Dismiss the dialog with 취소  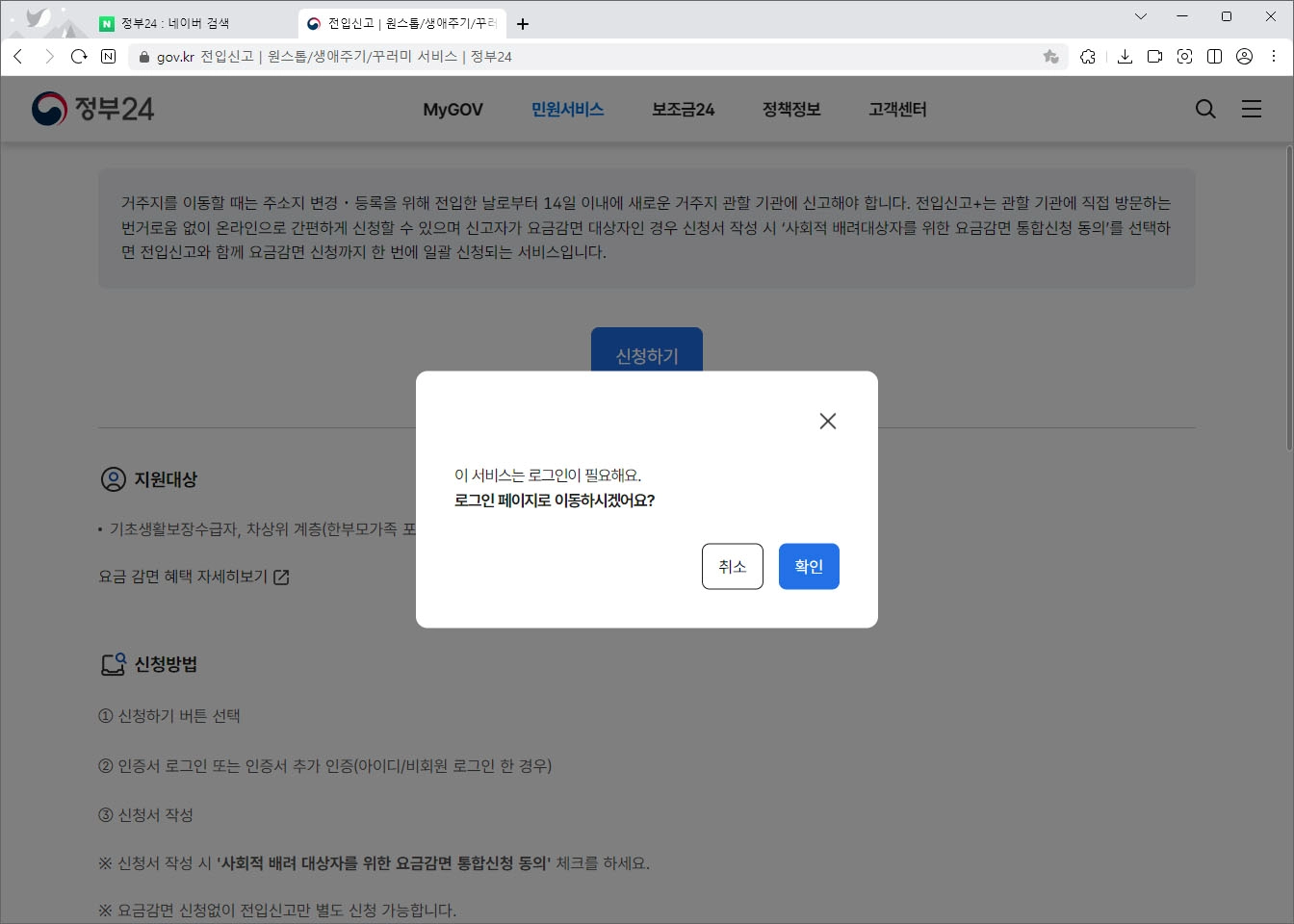tap(732, 566)
